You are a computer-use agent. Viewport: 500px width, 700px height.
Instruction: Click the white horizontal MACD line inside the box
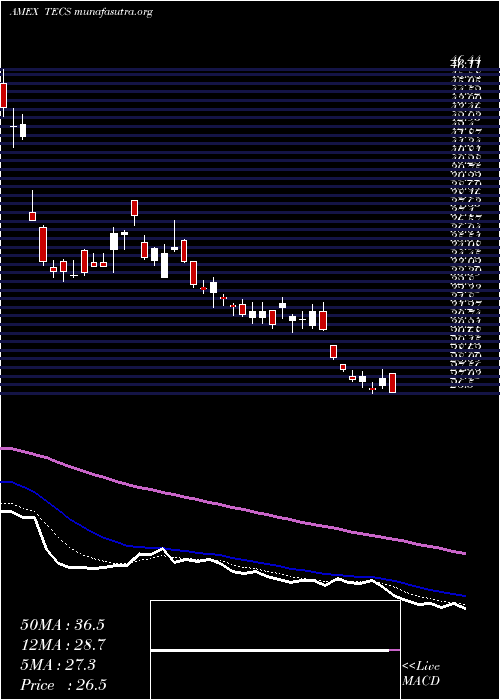click(x=270, y=650)
